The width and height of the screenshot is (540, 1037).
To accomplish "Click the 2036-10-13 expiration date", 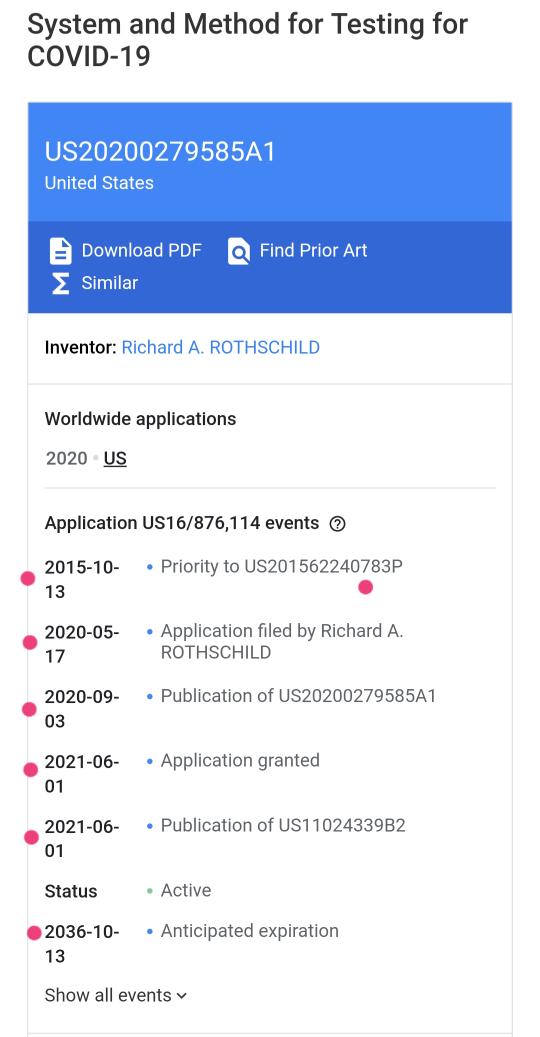I will click(82, 944).
